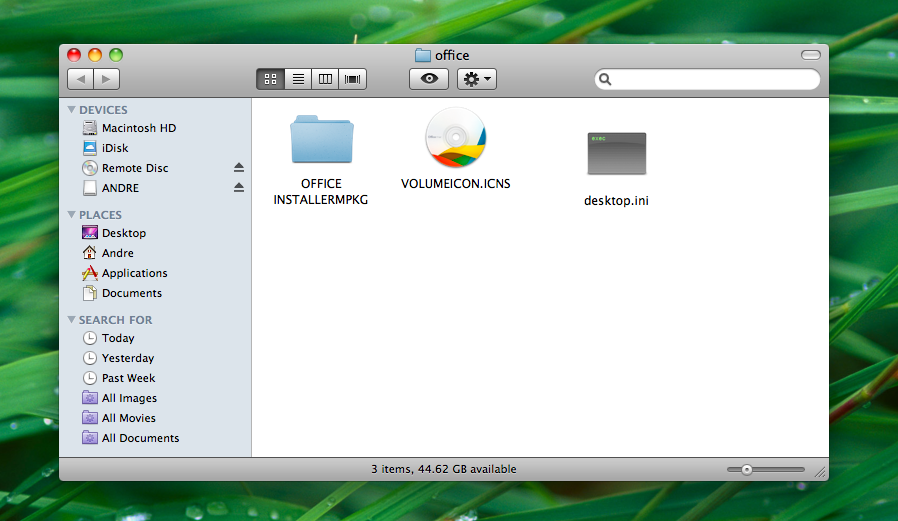Collapse the PLACES section
Viewport: 898px width, 521px height.
71,215
